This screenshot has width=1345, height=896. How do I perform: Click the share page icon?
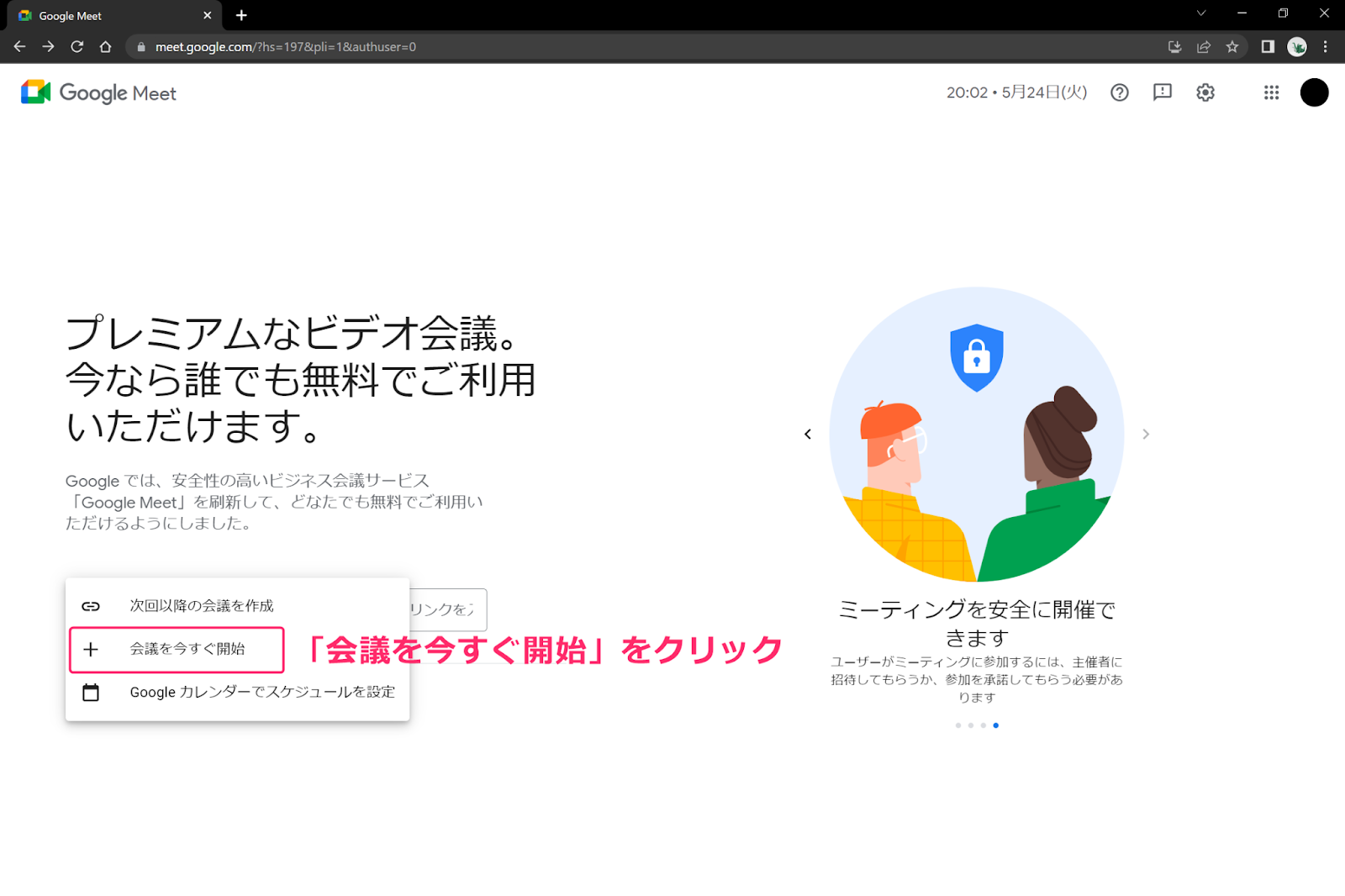(1204, 47)
